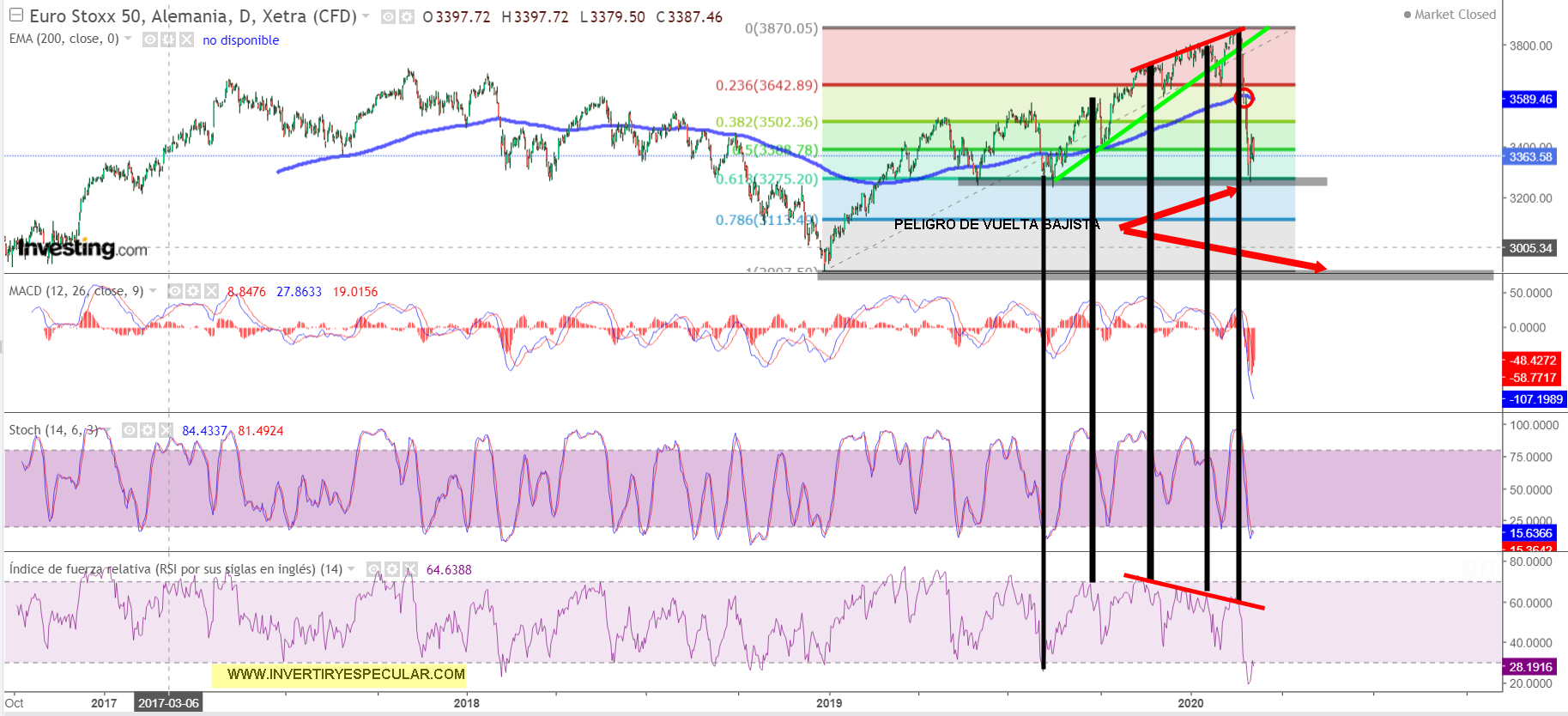This screenshot has width=1568, height=716.
Task: Expand the Euro Stoxx 50 title dropdown arrow
Action: 366,16
